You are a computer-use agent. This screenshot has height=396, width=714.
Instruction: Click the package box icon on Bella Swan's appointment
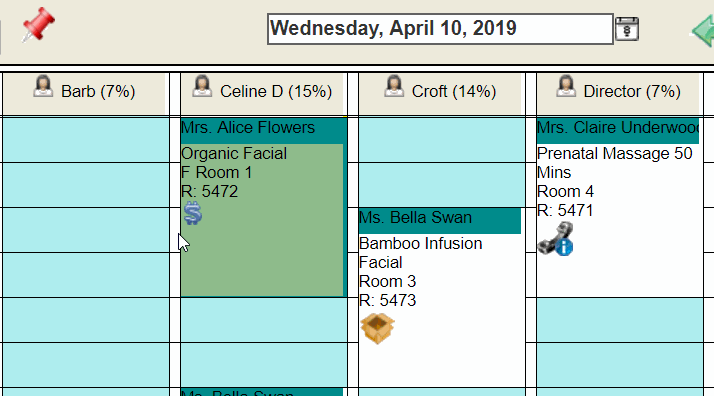[x=377, y=328]
